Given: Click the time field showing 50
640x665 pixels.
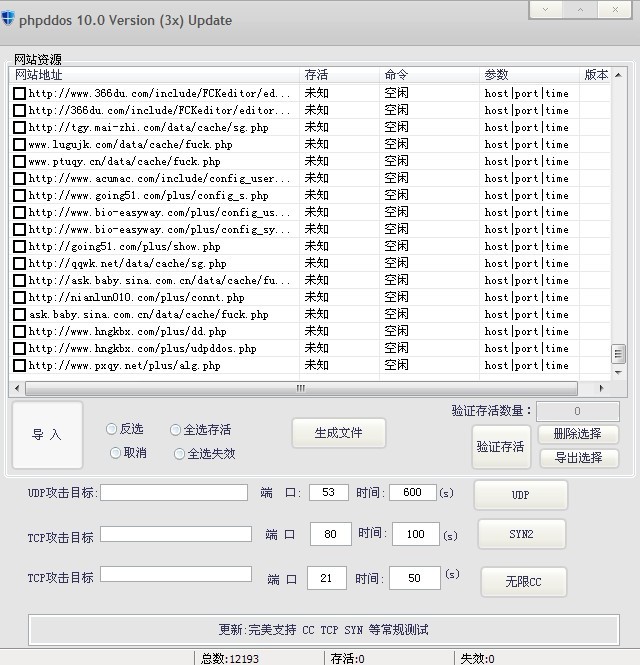Looking at the screenshot, I should point(415,578).
